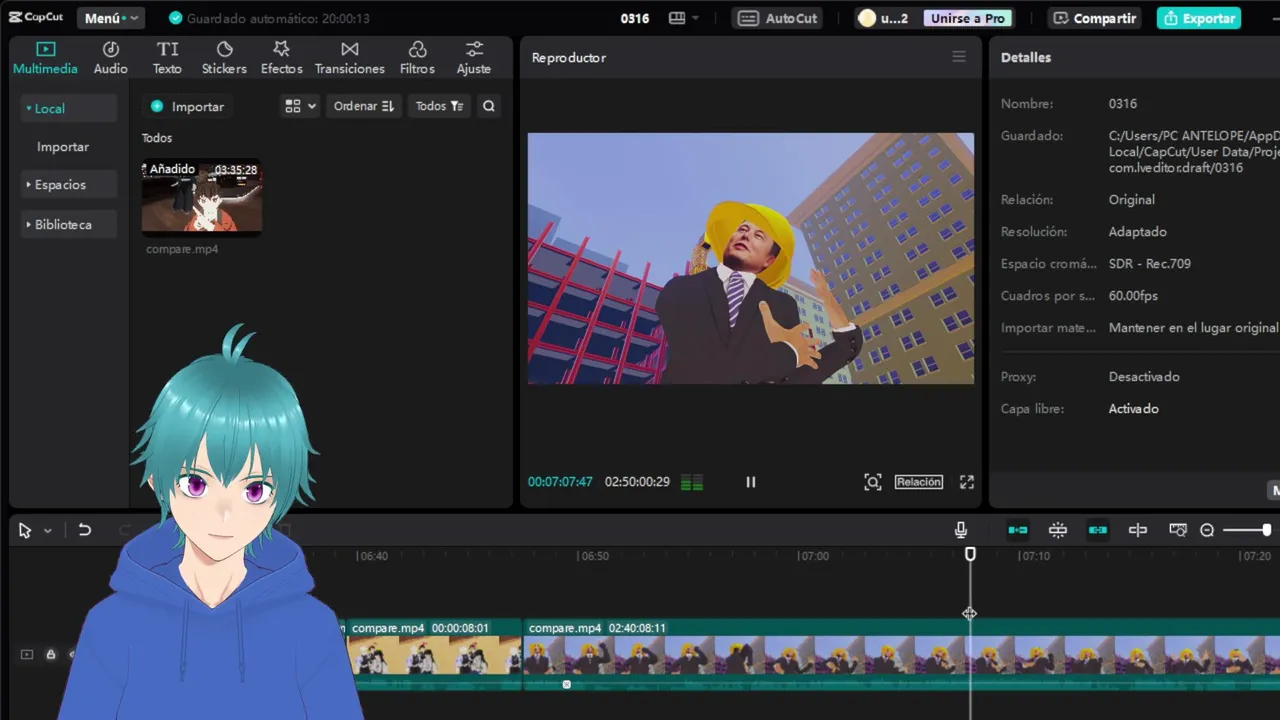Screen dimensions: 1280x720
Task: Click the Compartir button
Action: point(1095,18)
